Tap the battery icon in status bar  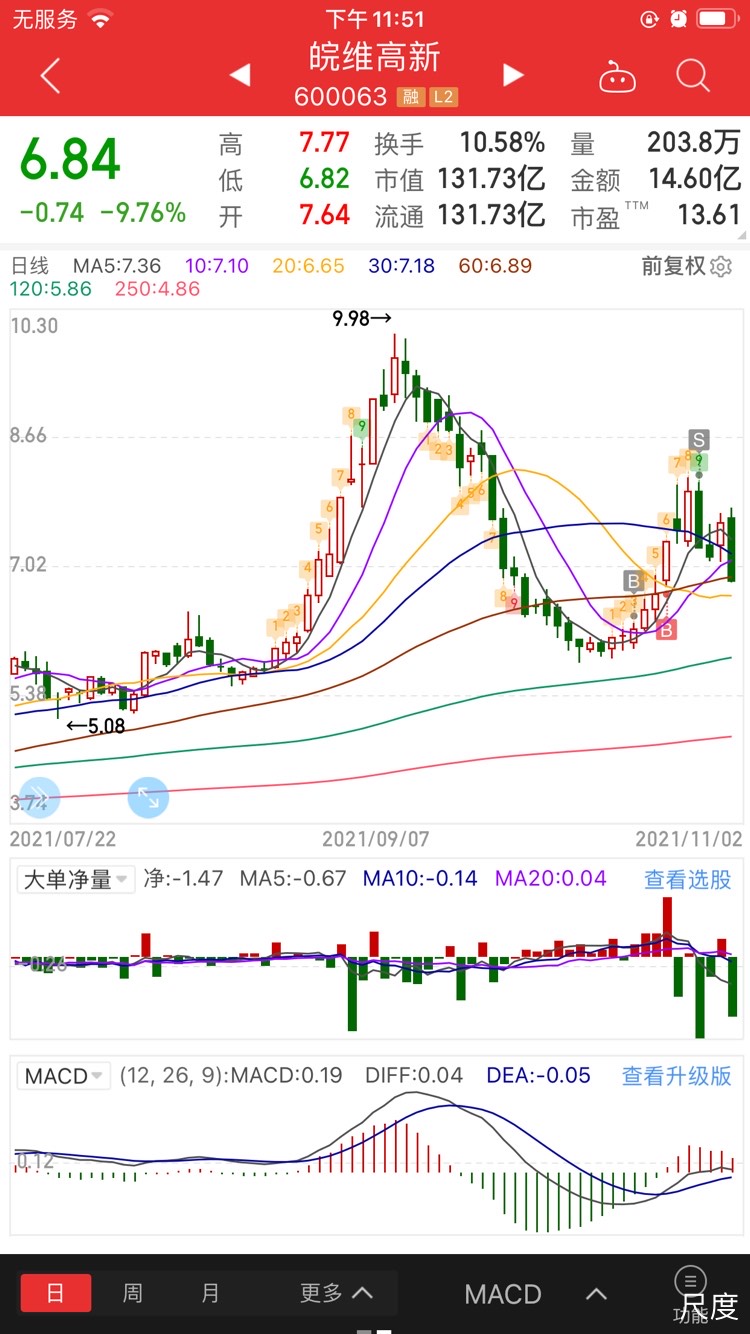717,19
